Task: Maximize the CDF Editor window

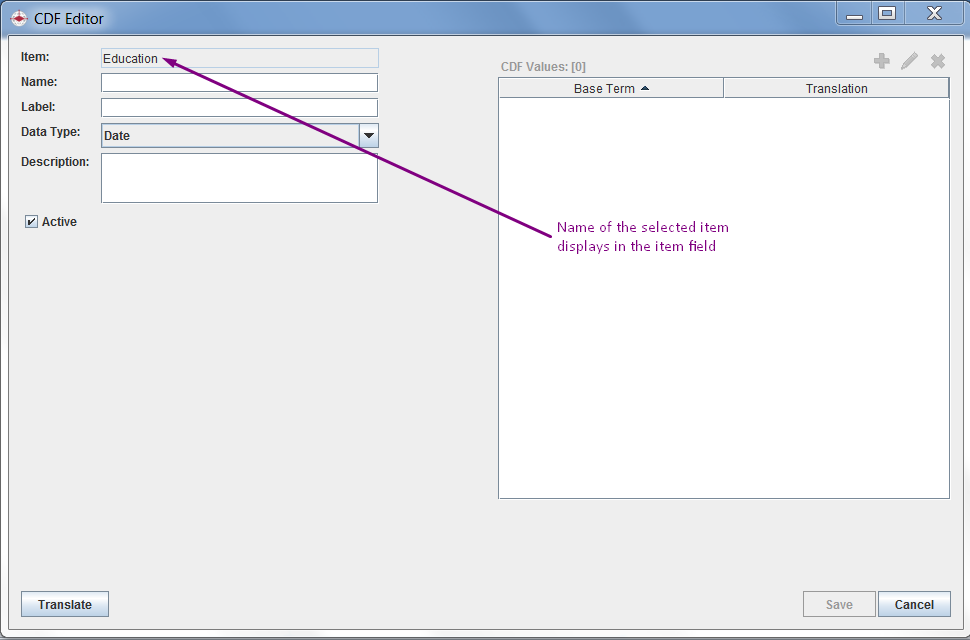Action: [886, 14]
